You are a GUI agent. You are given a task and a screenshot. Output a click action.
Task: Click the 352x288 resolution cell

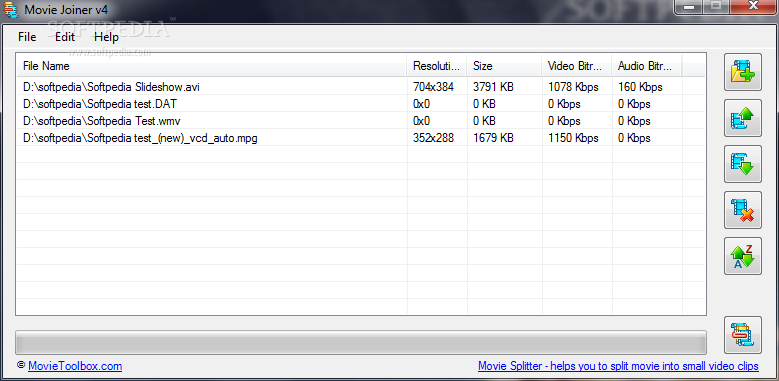pyautogui.click(x=433, y=138)
